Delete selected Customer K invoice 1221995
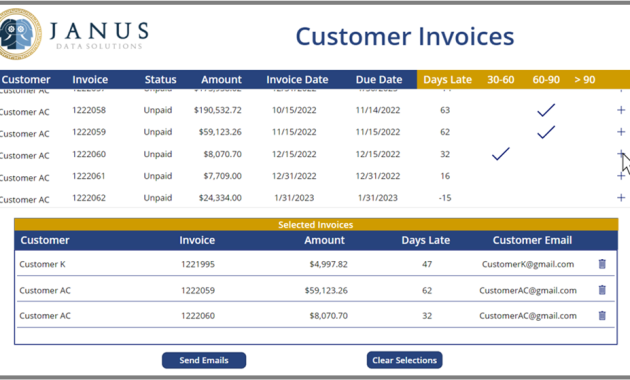This screenshot has height=380, width=630. click(x=602, y=264)
